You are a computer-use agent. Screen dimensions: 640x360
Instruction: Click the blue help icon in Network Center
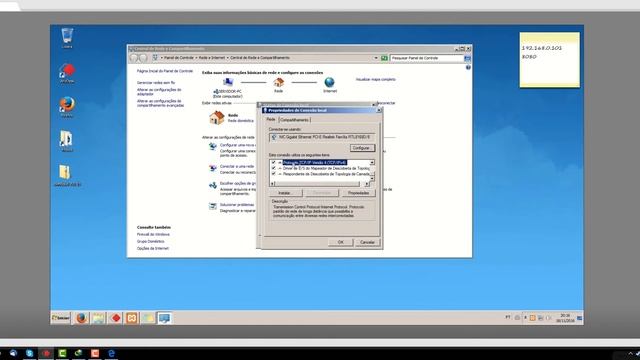coord(468,67)
